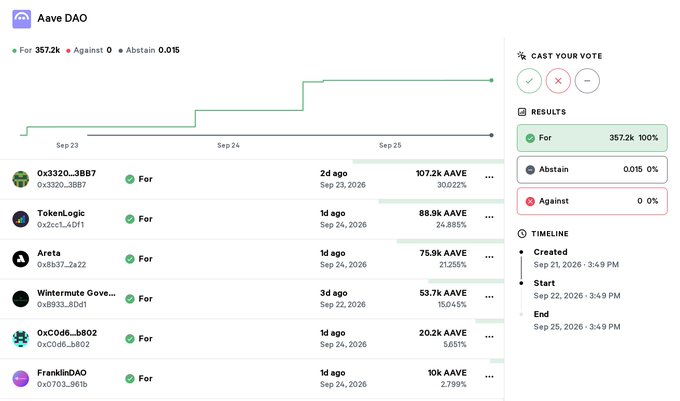680x401 pixels.
Task: Select the Against result bar showing 0
Action: point(592,201)
